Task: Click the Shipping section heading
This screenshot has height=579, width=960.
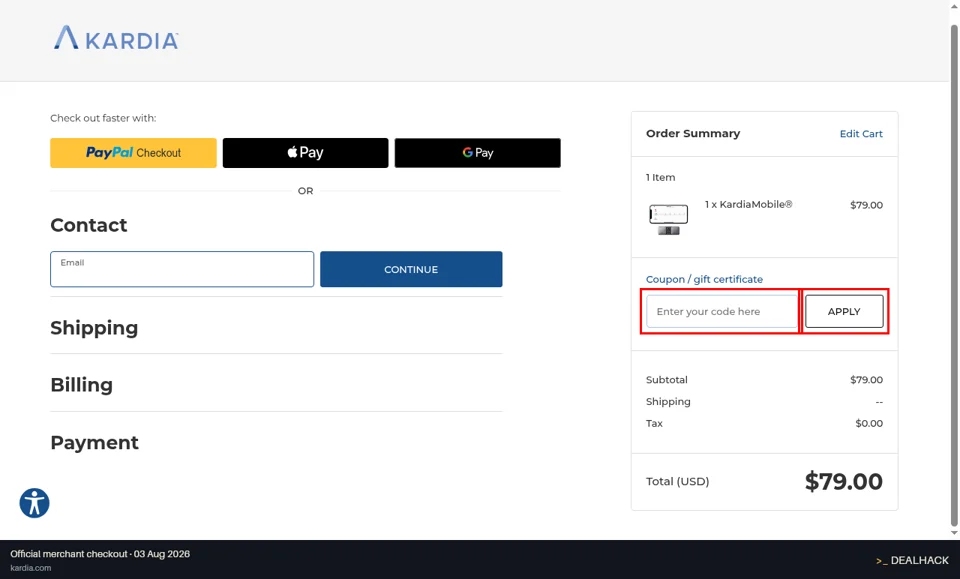Action: (94, 328)
